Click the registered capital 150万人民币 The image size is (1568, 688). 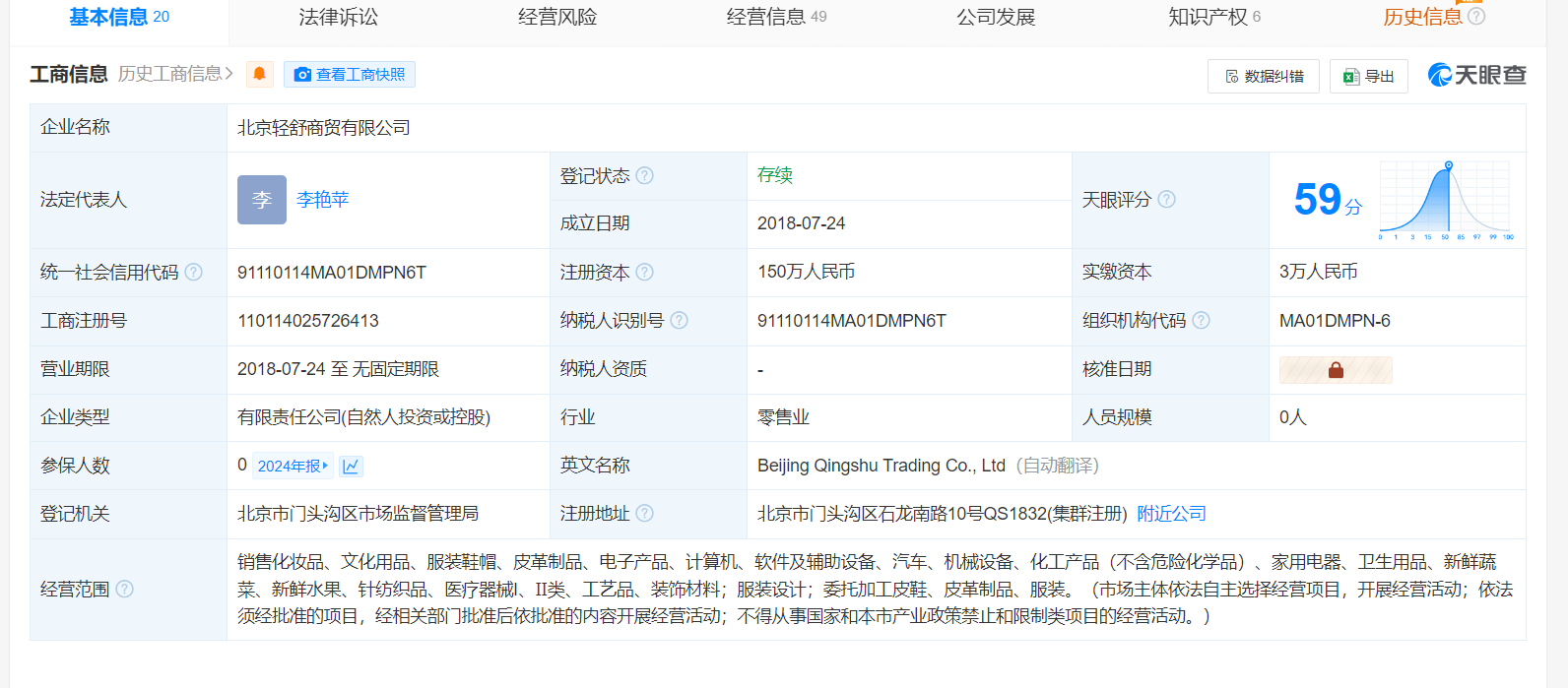coord(806,272)
